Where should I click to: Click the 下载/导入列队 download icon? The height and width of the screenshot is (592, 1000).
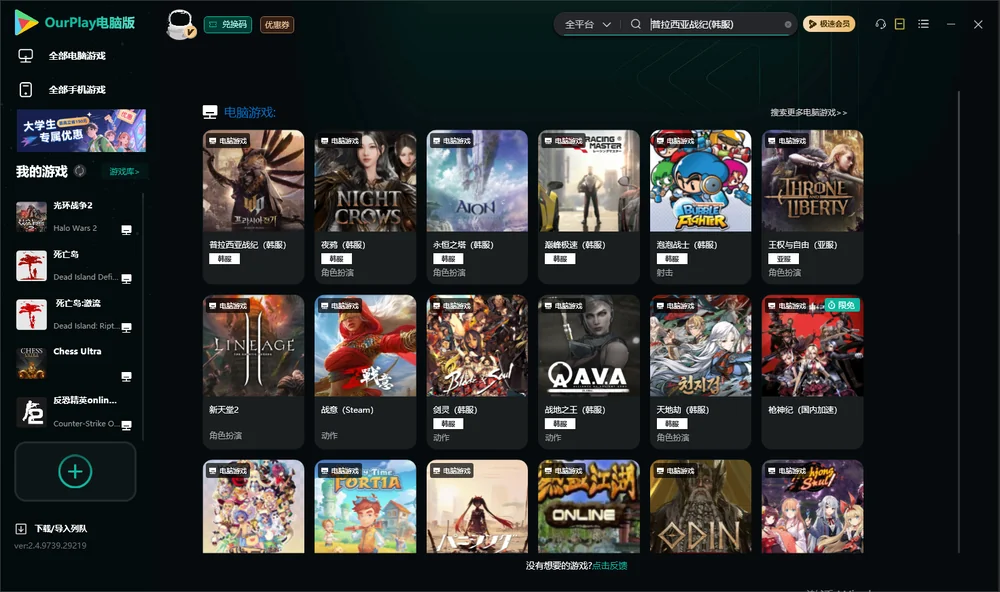click(x=21, y=528)
